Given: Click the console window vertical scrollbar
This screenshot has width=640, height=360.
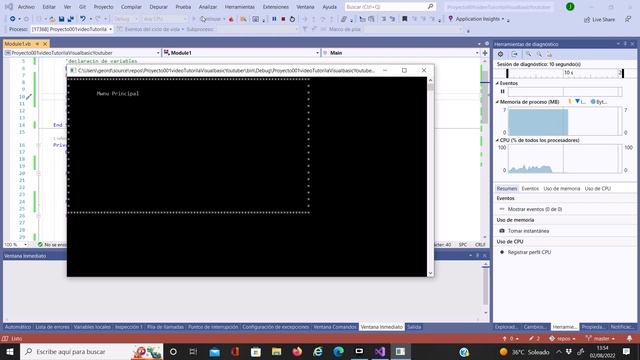Looking at the screenshot, I should point(430,177).
